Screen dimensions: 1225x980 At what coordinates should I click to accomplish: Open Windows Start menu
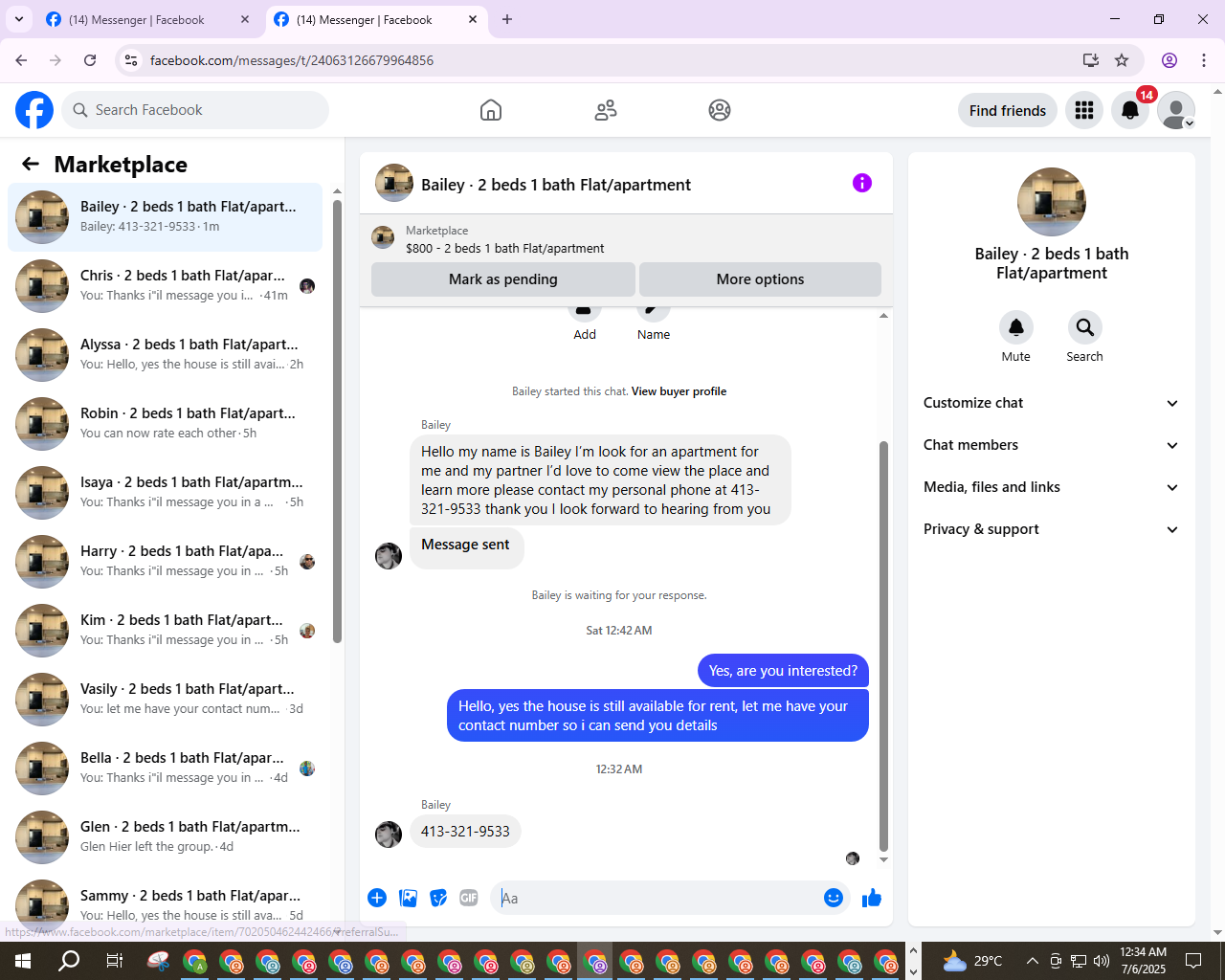23,961
